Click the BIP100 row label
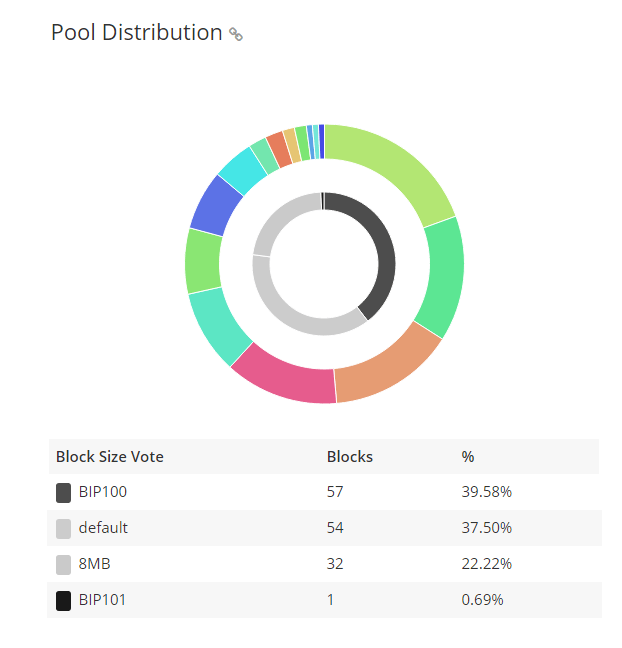622x648 pixels. point(103,492)
